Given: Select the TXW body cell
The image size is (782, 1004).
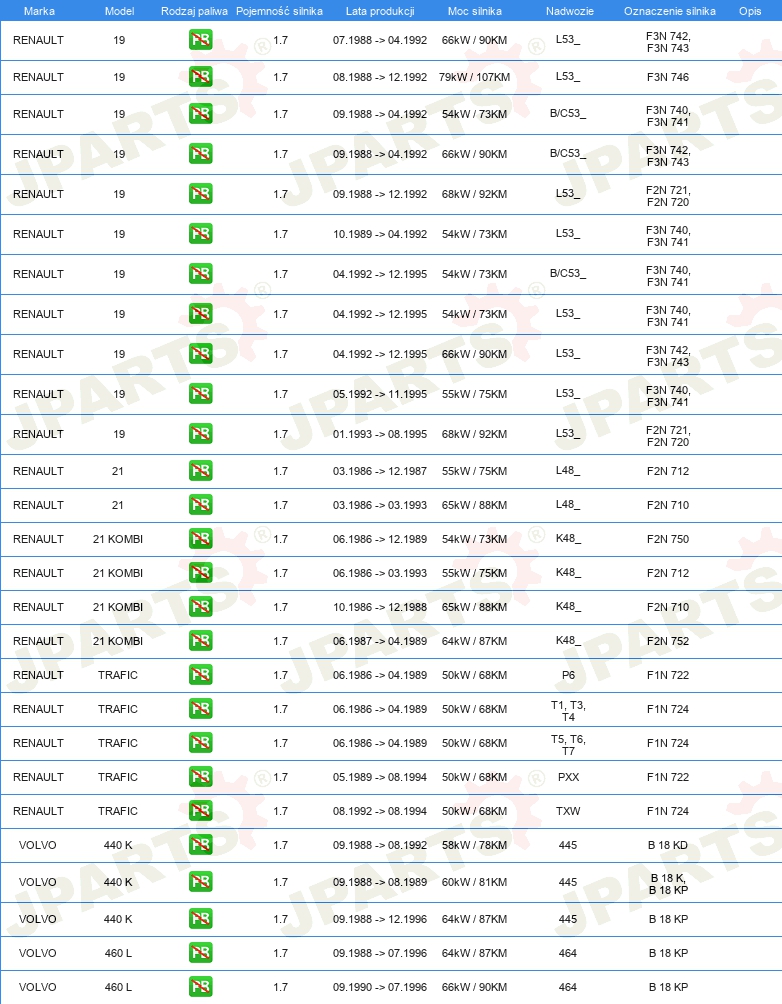Looking at the screenshot, I should point(568,810).
